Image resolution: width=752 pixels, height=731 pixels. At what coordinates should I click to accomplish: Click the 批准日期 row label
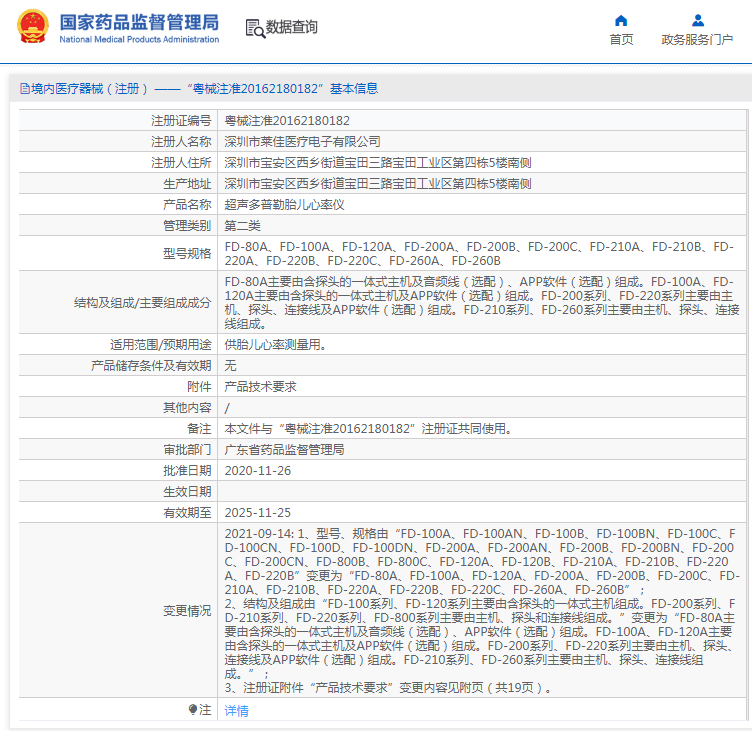pyautogui.click(x=187, y=471)
